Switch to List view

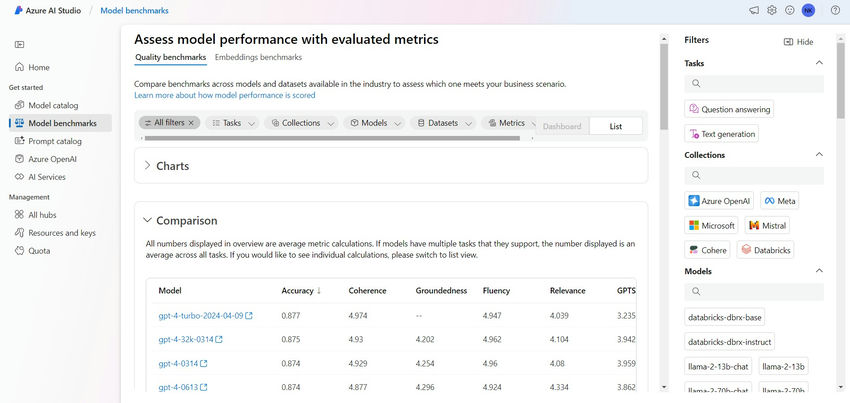616,126
